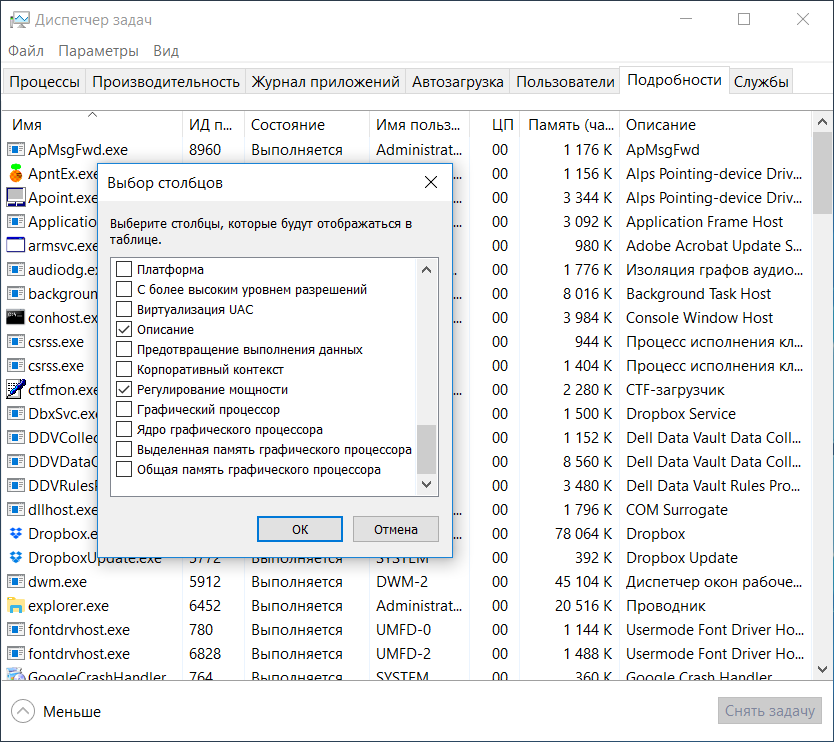The width and height of the screenshot is (834, 742).
Task: Click the Apoint.exe touchpad icon
Action: pyautogui.click(x=16, y=198)
